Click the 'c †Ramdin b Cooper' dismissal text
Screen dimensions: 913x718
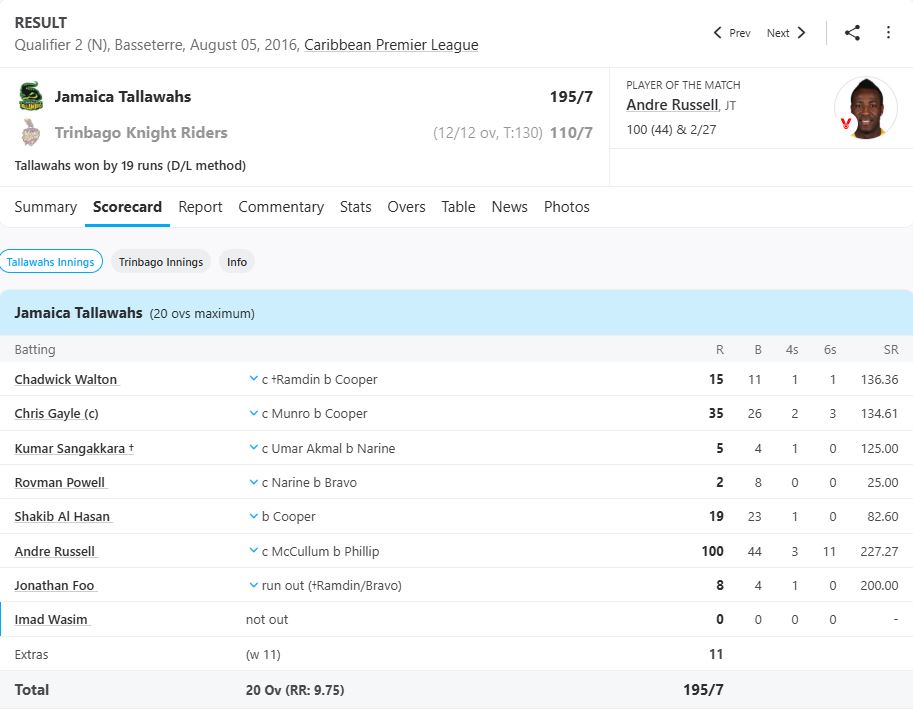[320, 380]
